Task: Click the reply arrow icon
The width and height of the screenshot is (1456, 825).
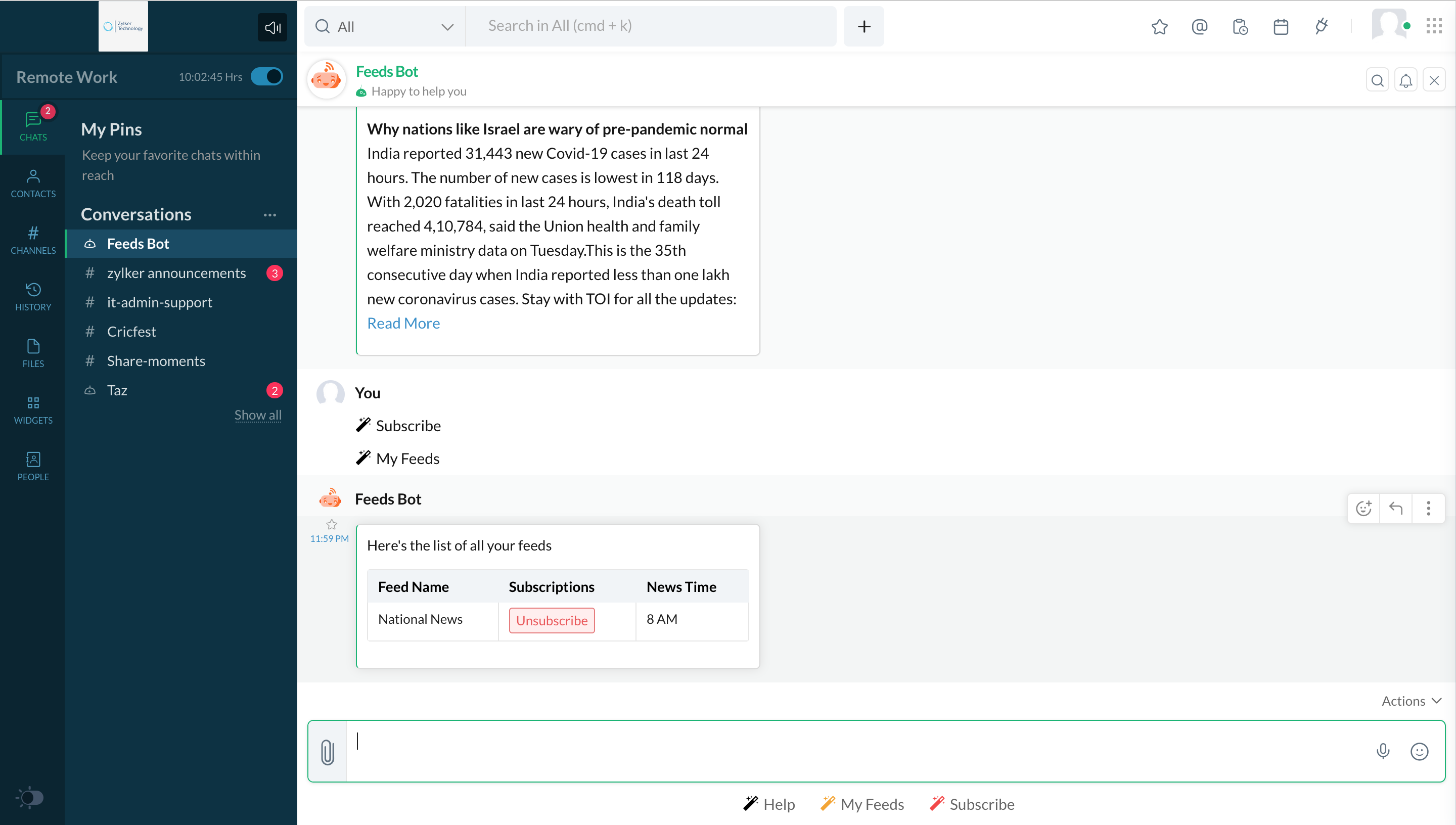Action: (x=1395, y=508)
